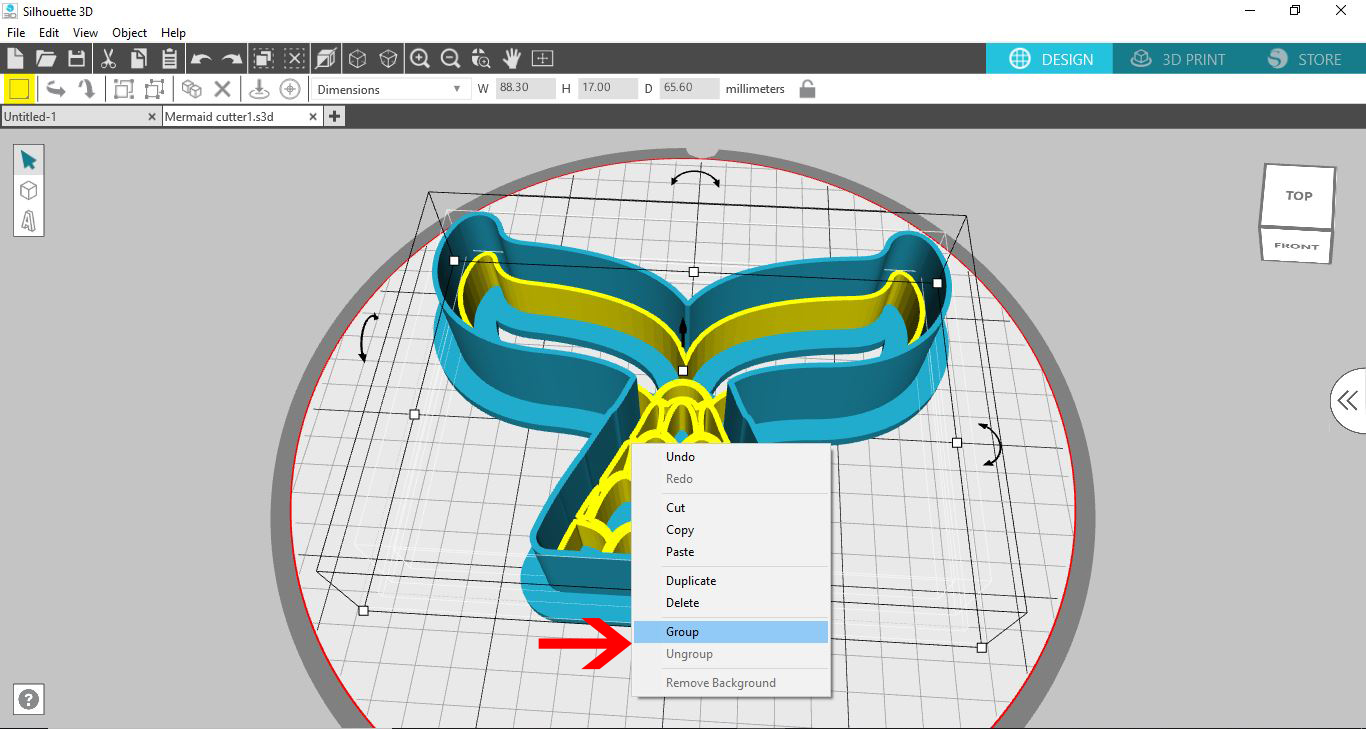
Task: Click the Select All toolbar icon
Action: point(263,58)
